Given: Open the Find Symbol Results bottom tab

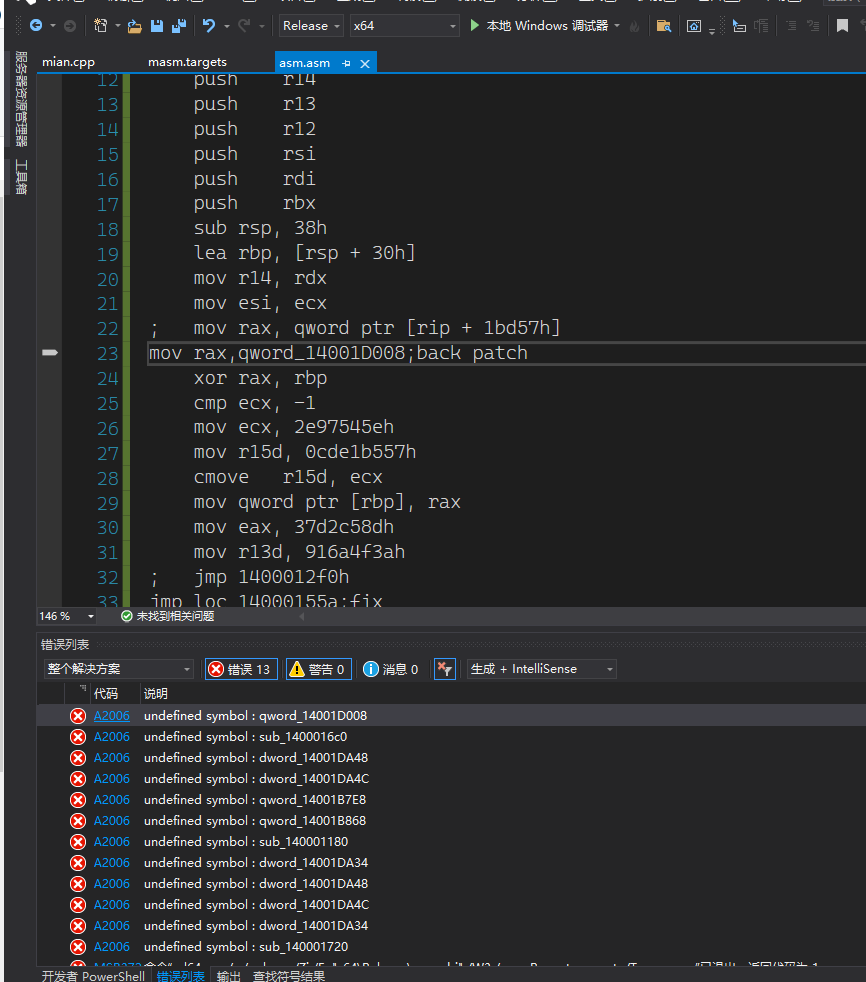Looking at the screenshot, I should 289,975.
